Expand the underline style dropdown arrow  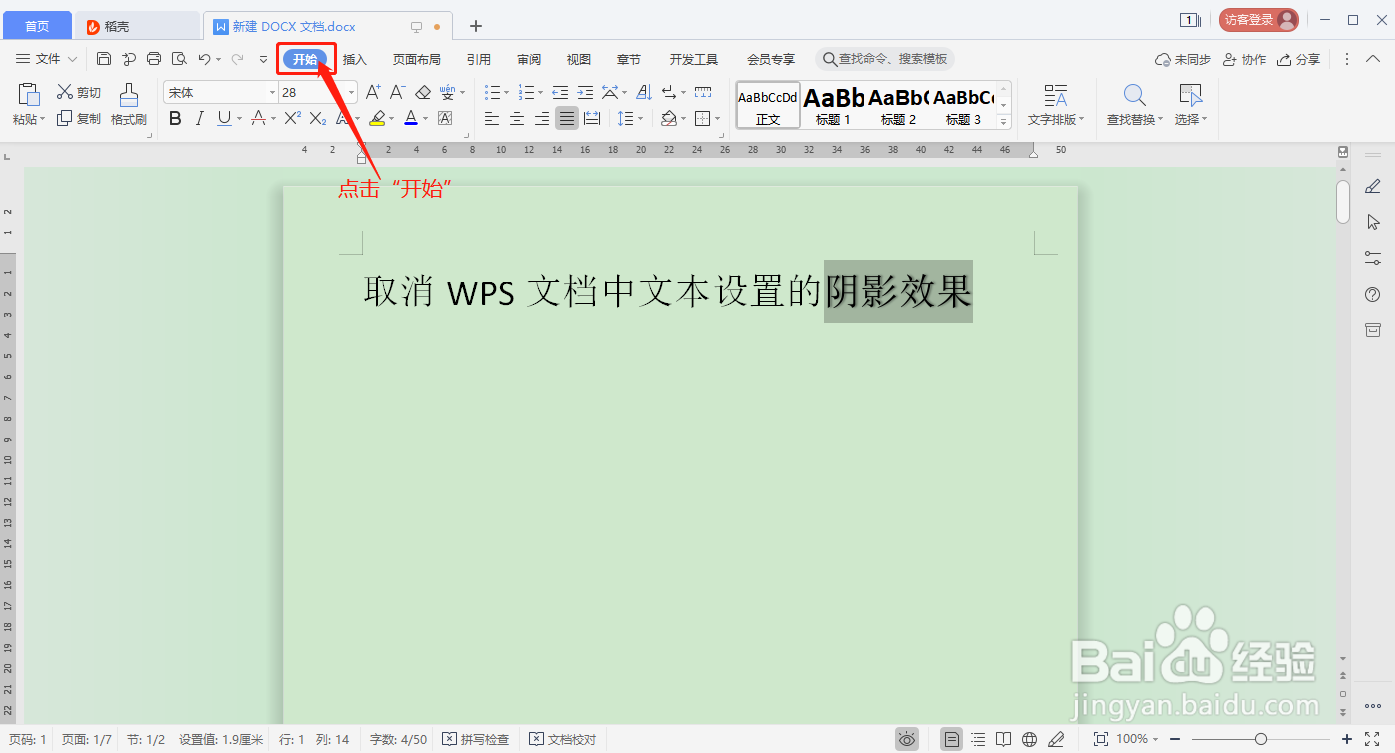(x=238, y=118)
